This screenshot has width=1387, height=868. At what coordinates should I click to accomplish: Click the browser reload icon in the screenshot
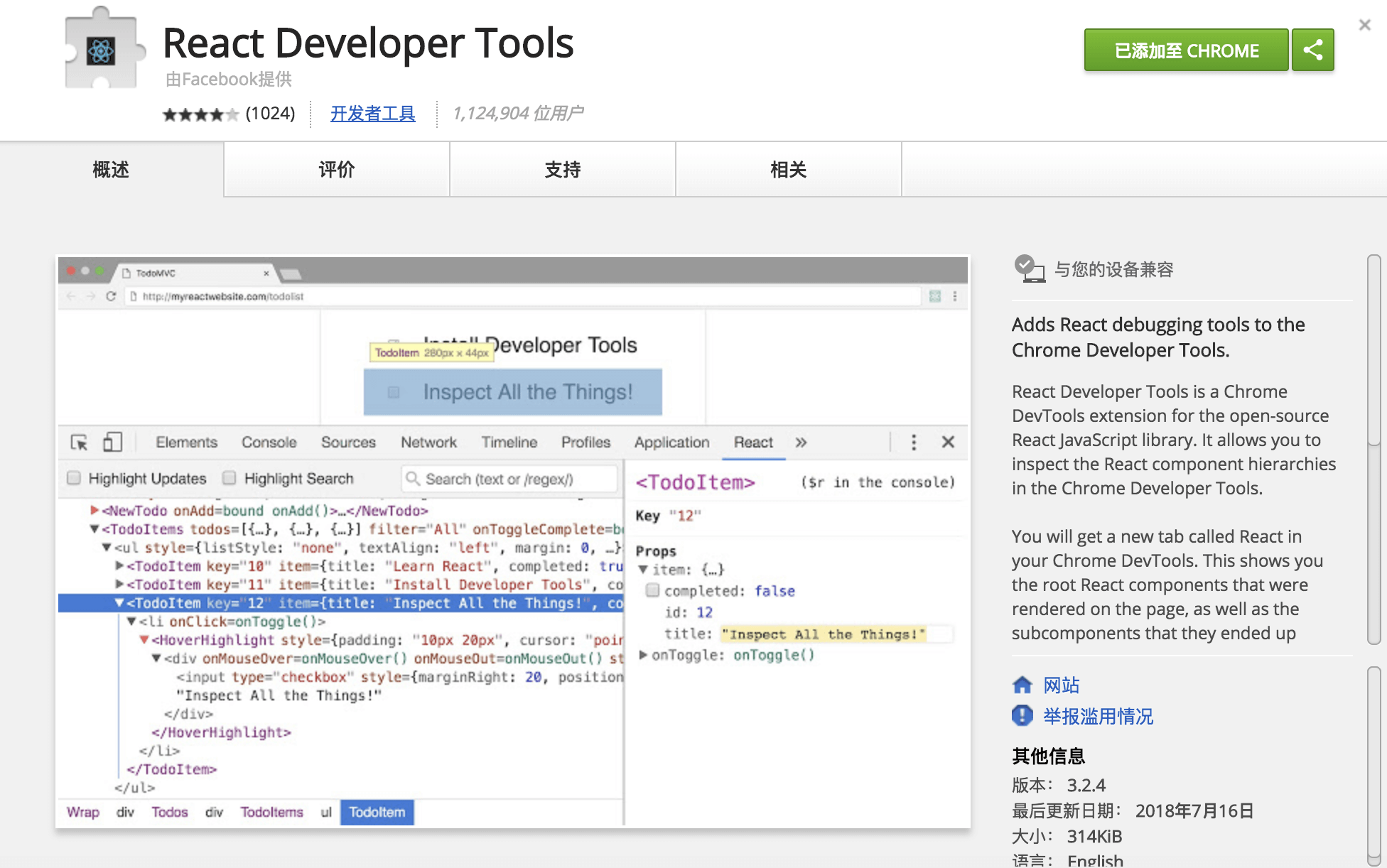tap(112, 297)
